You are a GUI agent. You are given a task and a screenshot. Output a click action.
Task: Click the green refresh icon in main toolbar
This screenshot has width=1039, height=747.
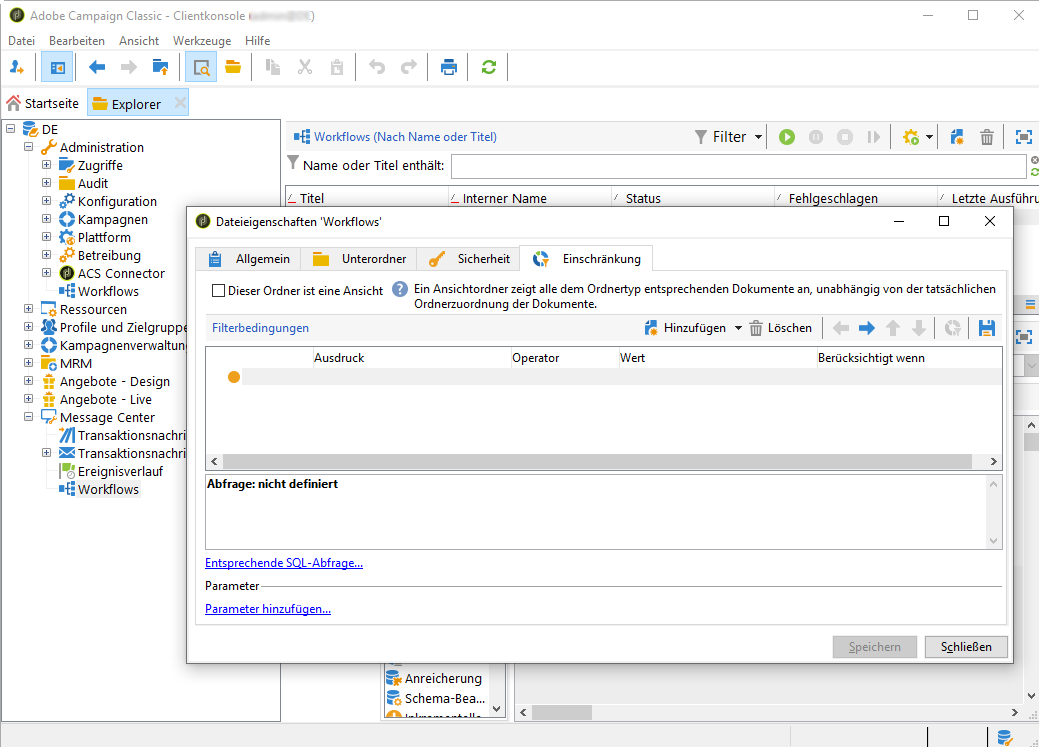pos(489,67)
